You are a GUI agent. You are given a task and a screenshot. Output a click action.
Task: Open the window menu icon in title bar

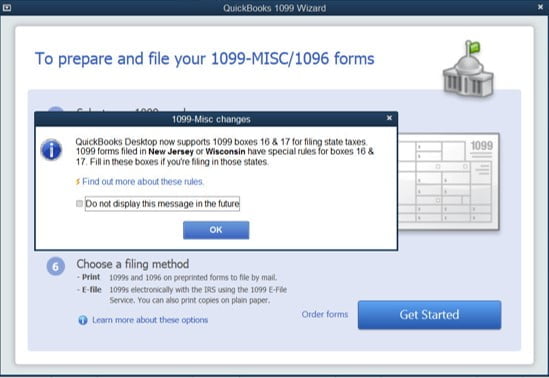7,8
